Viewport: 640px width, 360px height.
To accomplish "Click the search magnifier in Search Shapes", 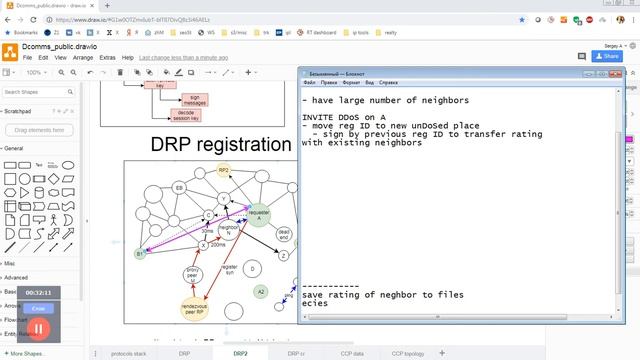I will click(x=70, y=92).
